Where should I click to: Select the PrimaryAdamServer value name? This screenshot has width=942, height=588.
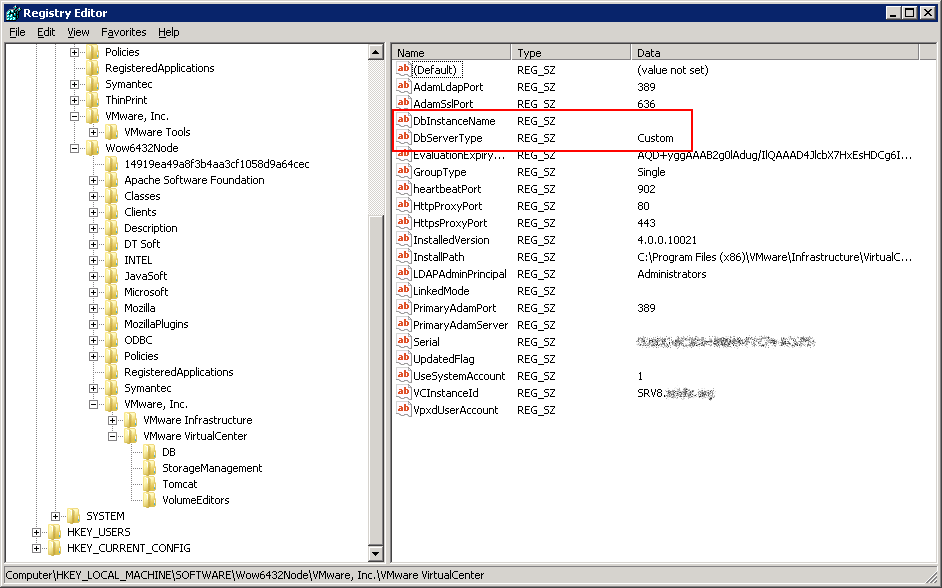click(460, 324)
